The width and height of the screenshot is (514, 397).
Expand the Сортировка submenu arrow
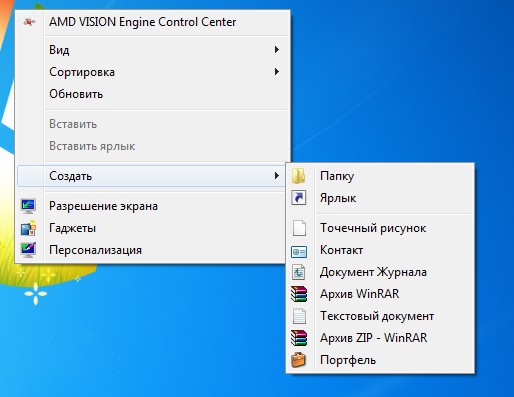276,72
